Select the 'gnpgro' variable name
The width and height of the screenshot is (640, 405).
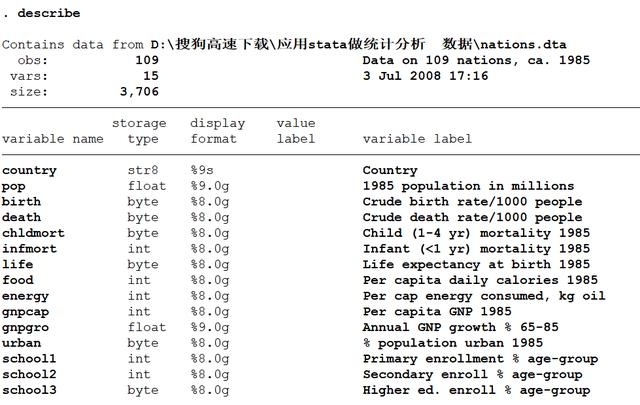tap(25, 328)
